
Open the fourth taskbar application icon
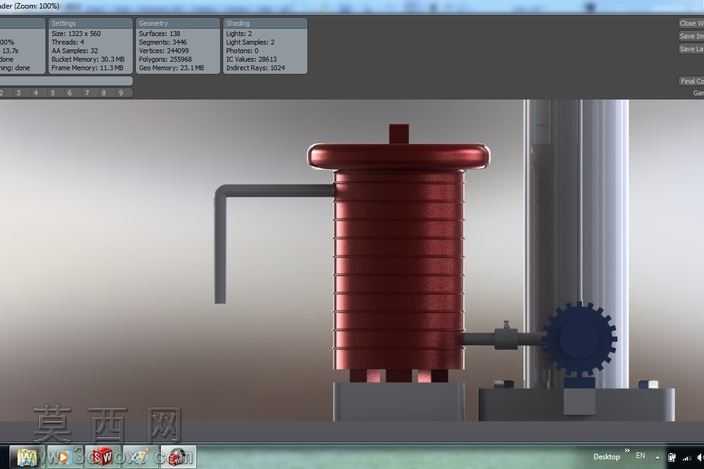click(141, 457)
